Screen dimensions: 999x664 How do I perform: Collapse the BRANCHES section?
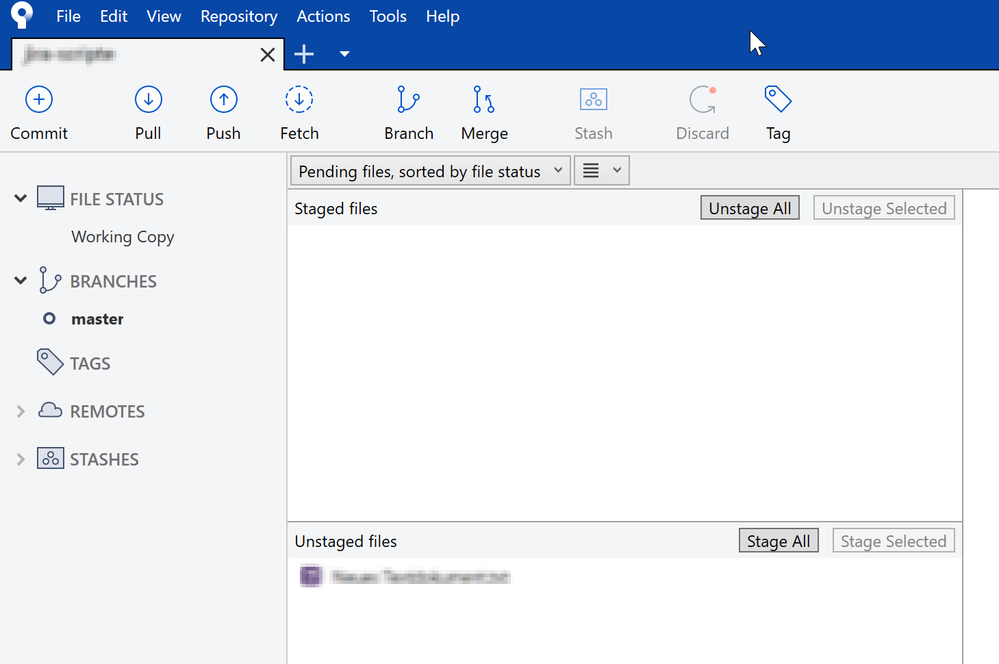click(20, 281)
